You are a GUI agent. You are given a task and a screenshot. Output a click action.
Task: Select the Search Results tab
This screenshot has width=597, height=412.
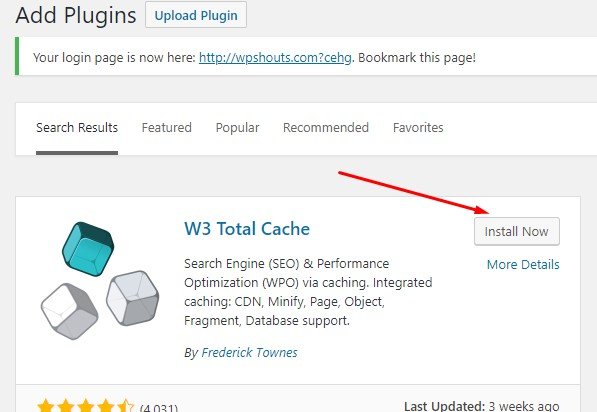(77, 128)
